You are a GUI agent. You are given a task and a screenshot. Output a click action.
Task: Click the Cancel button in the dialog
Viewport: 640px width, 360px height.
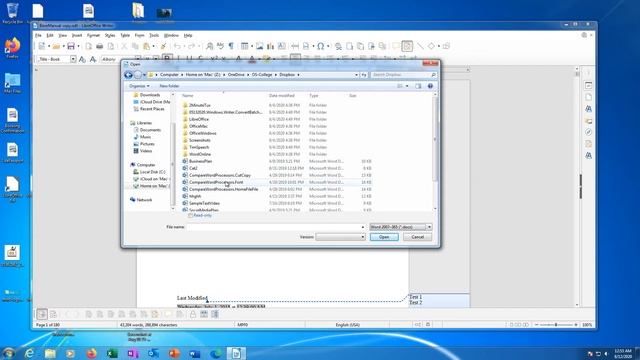tap(417, 237)
